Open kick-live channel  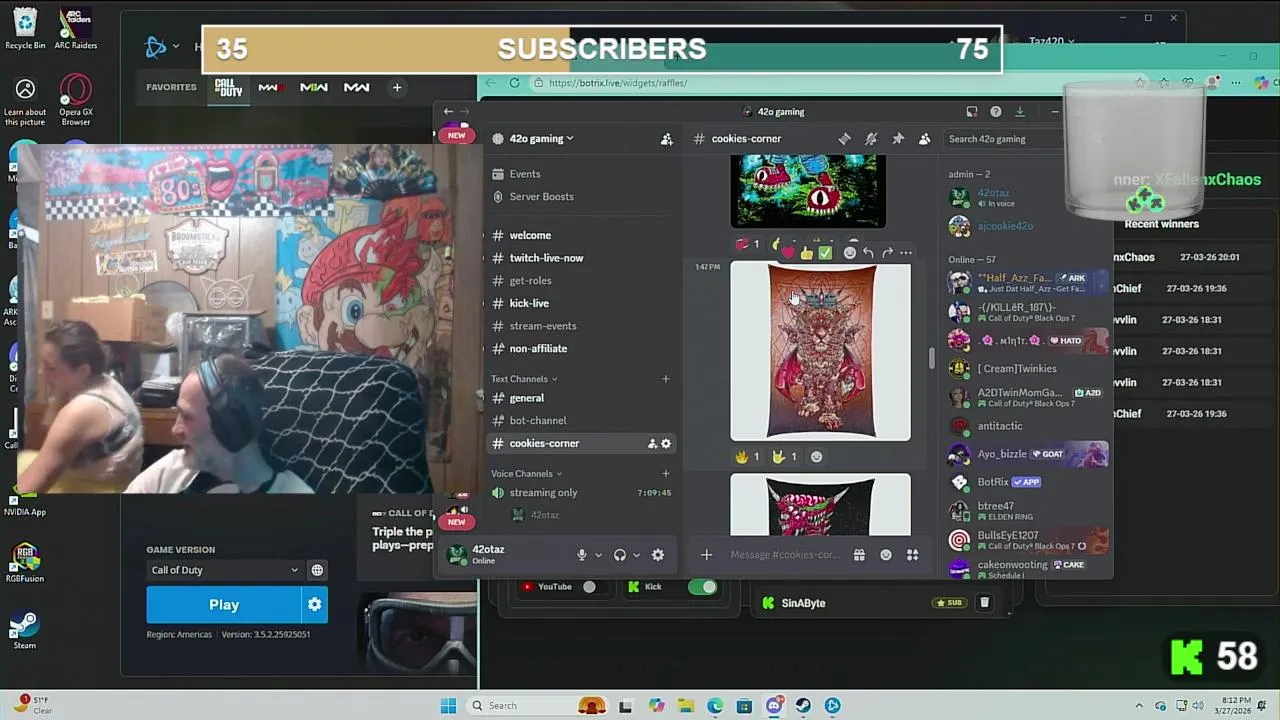click(529, 303)
